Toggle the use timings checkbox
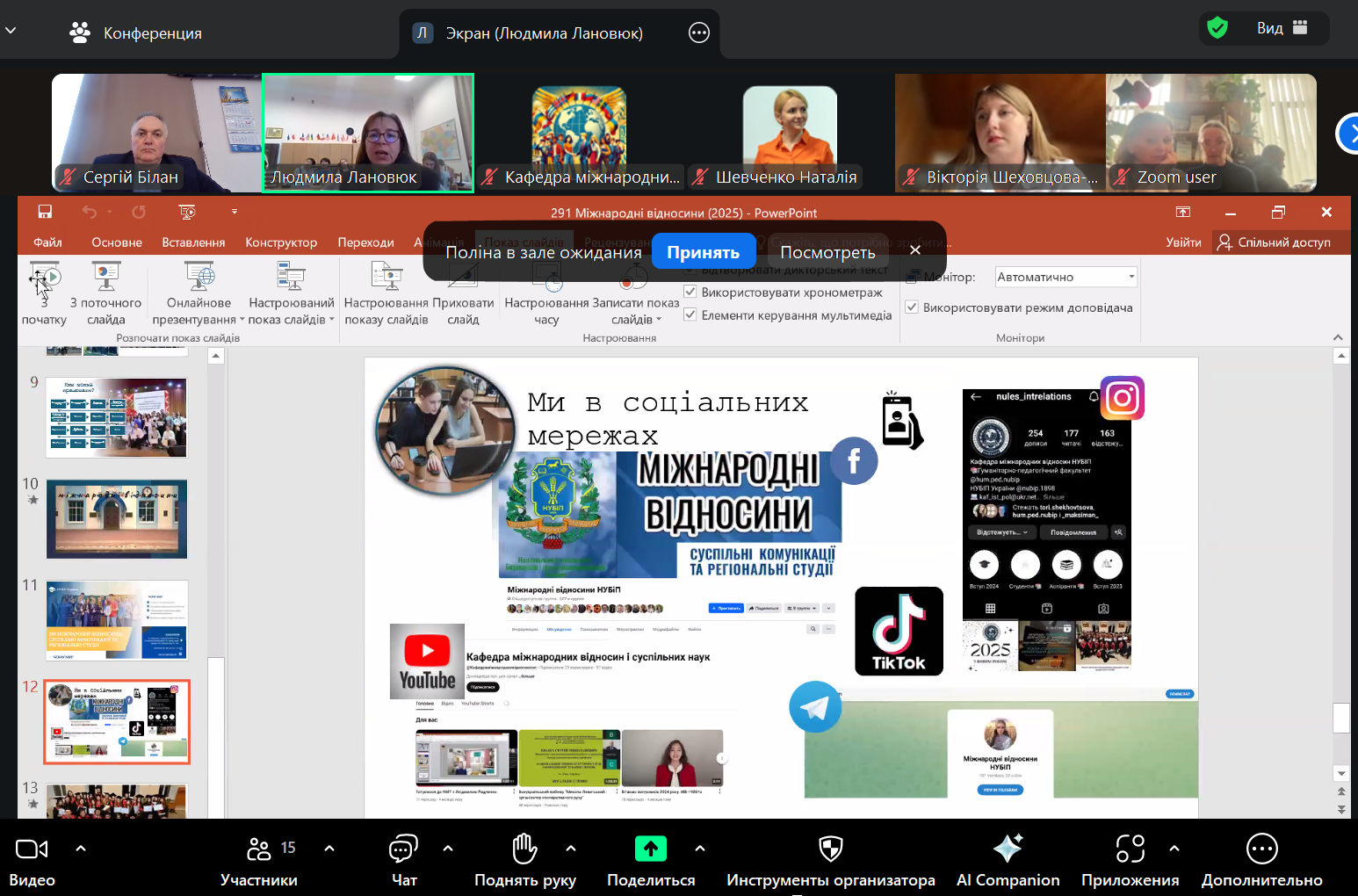1358x896 pixels. (x=690, y=292)
